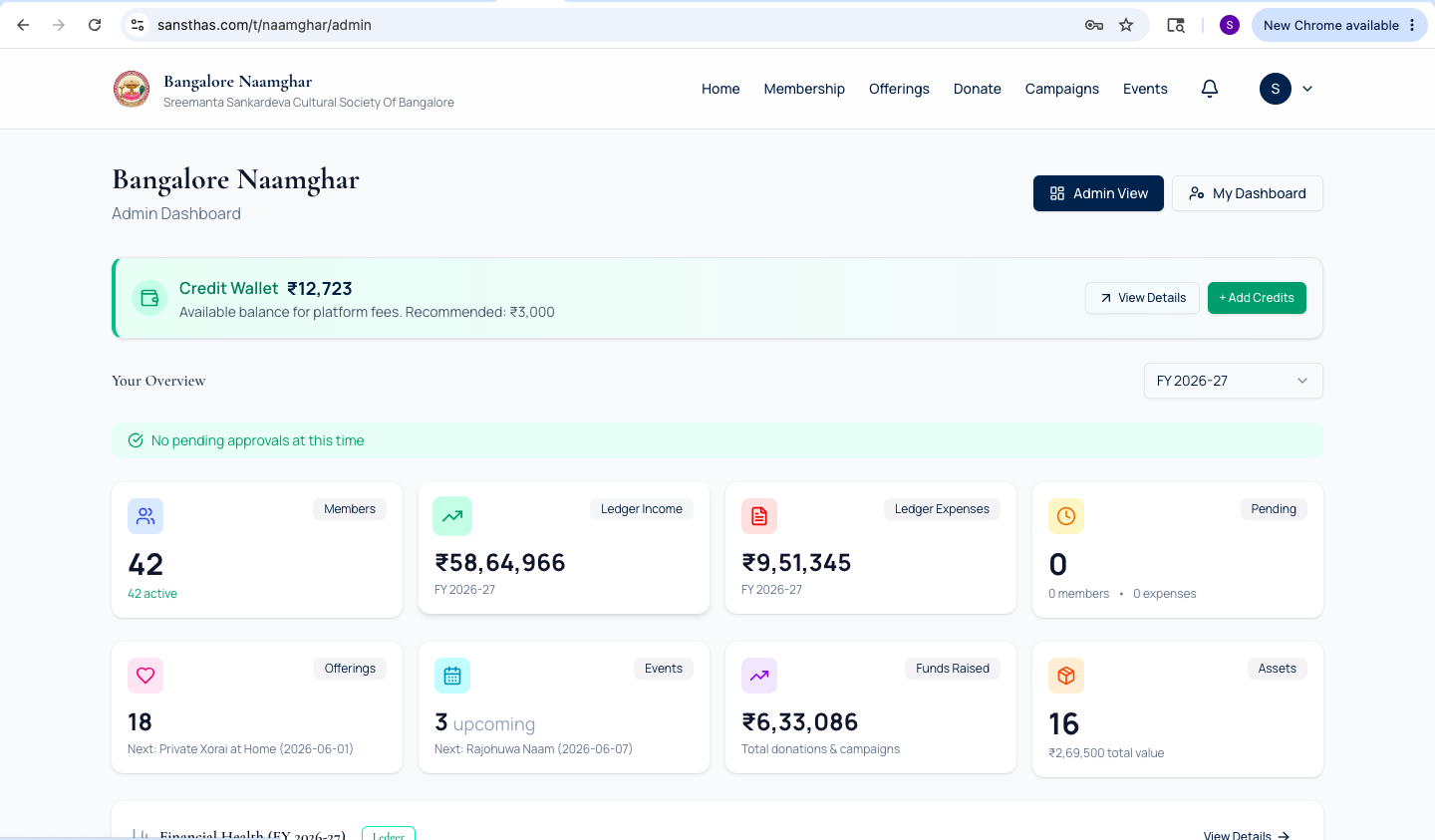
Task: Open the Offerings nav item
Action: [899, 89]
